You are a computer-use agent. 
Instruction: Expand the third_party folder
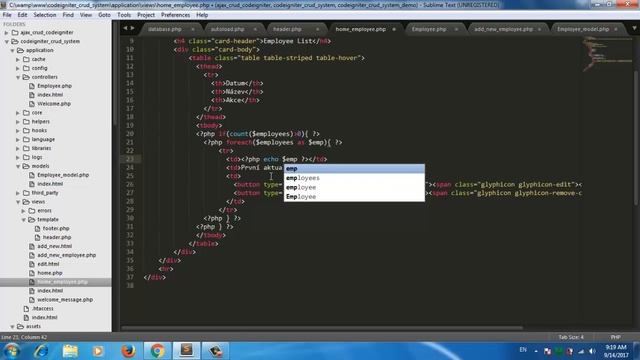pyautogui.click(x=18, y=193)
